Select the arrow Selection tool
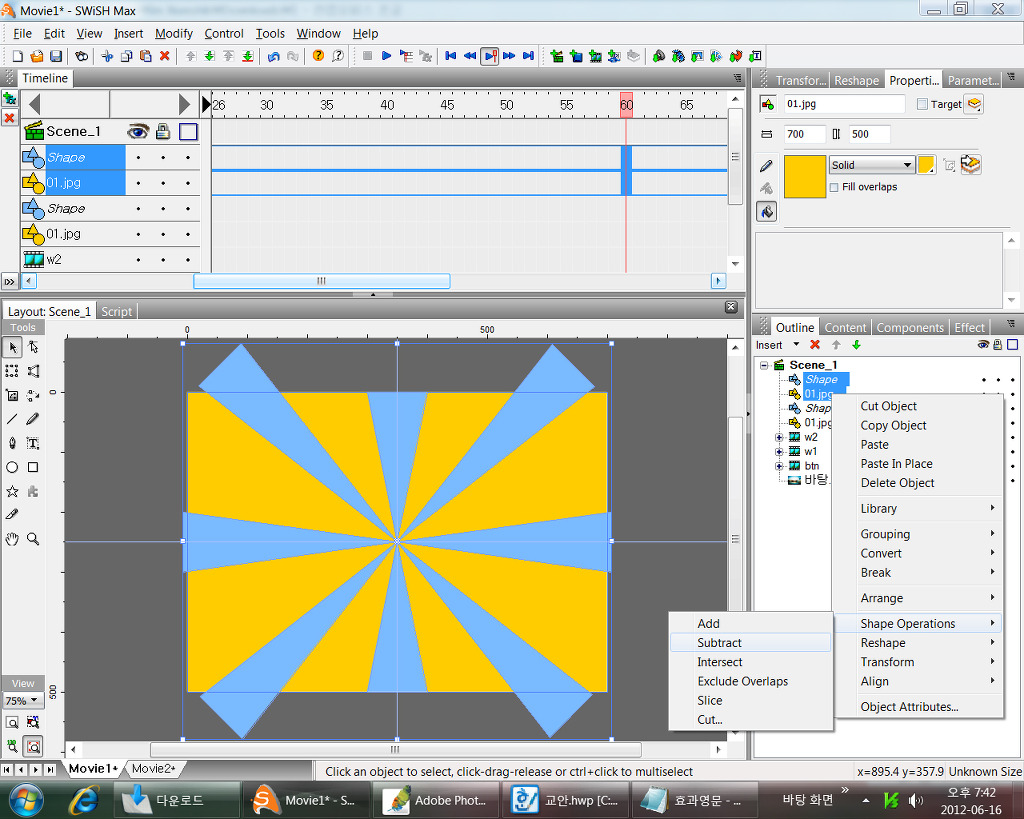 click(12, 347)
